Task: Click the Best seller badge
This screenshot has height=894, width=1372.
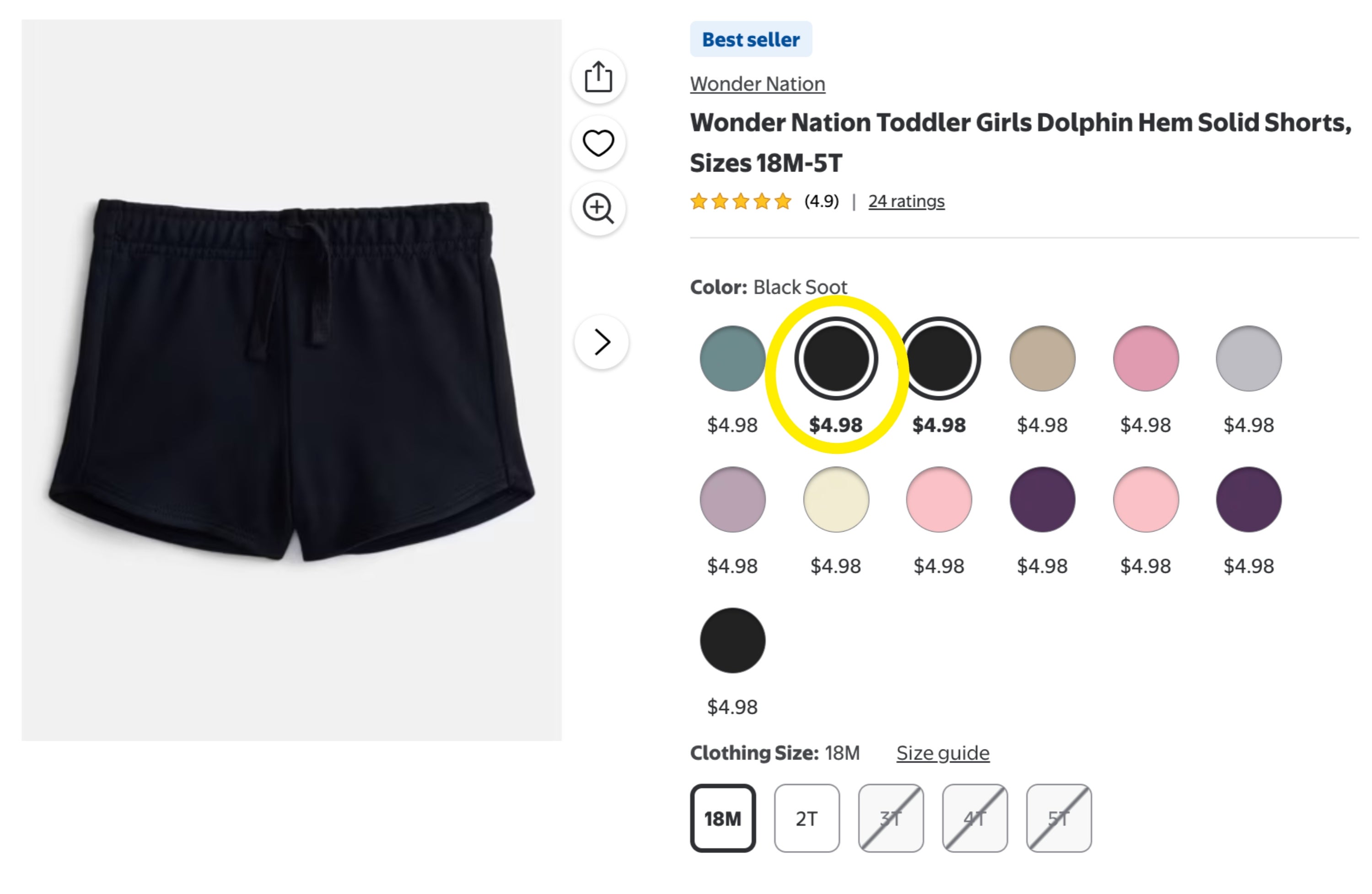Action: coord(751,39)
